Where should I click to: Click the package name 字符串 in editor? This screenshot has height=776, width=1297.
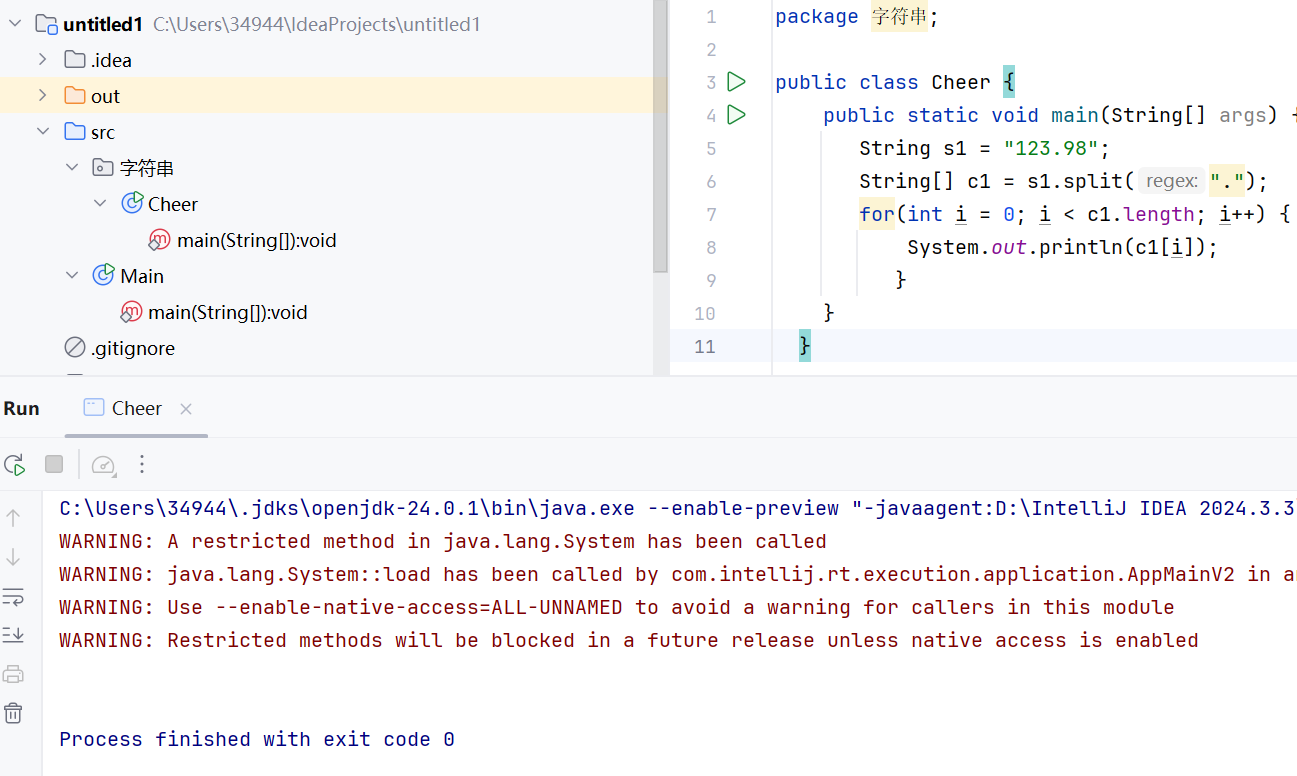pyautogui.click(x=900, y=16)
